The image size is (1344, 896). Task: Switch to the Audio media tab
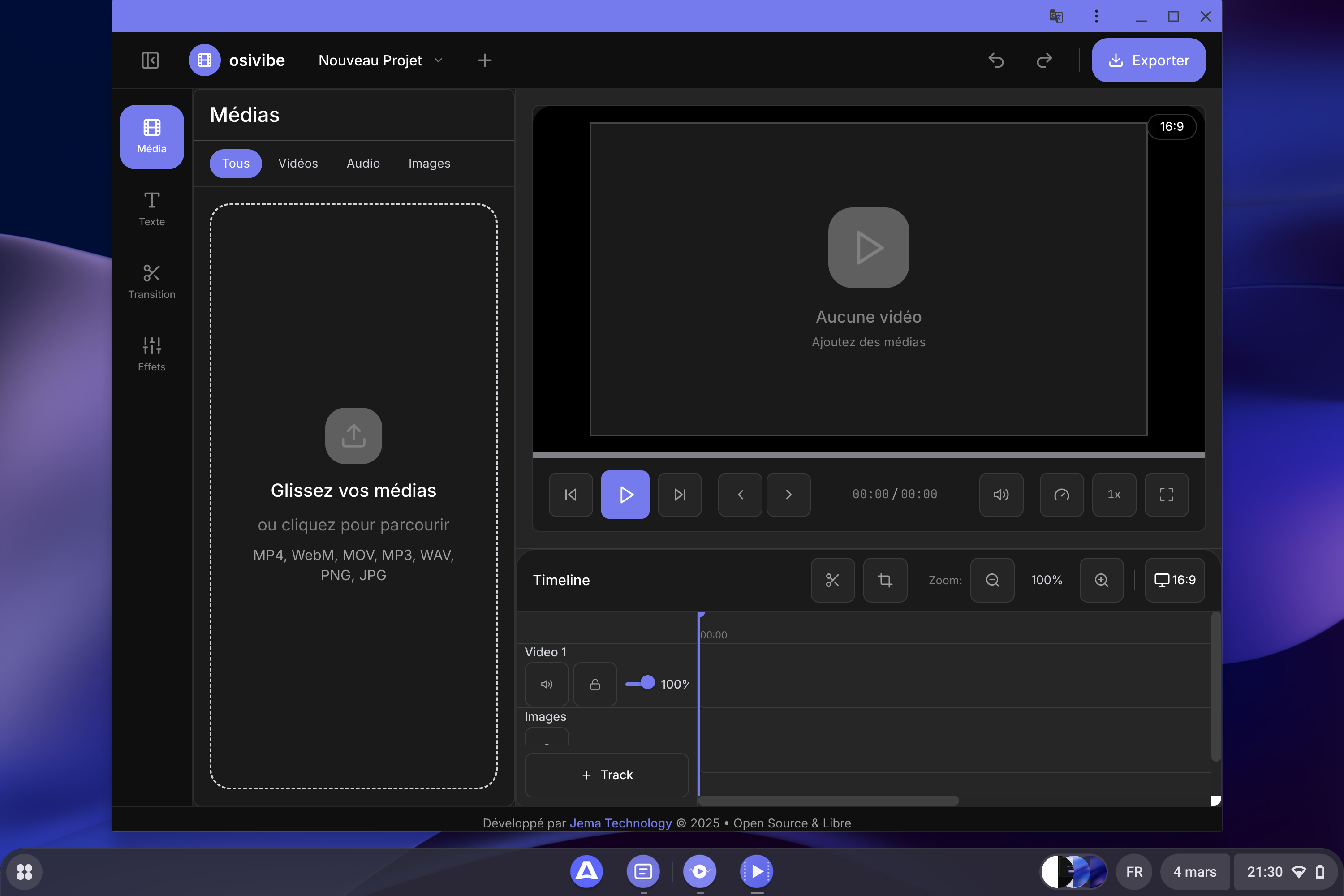pyautogui.click(x=363, y=164)
